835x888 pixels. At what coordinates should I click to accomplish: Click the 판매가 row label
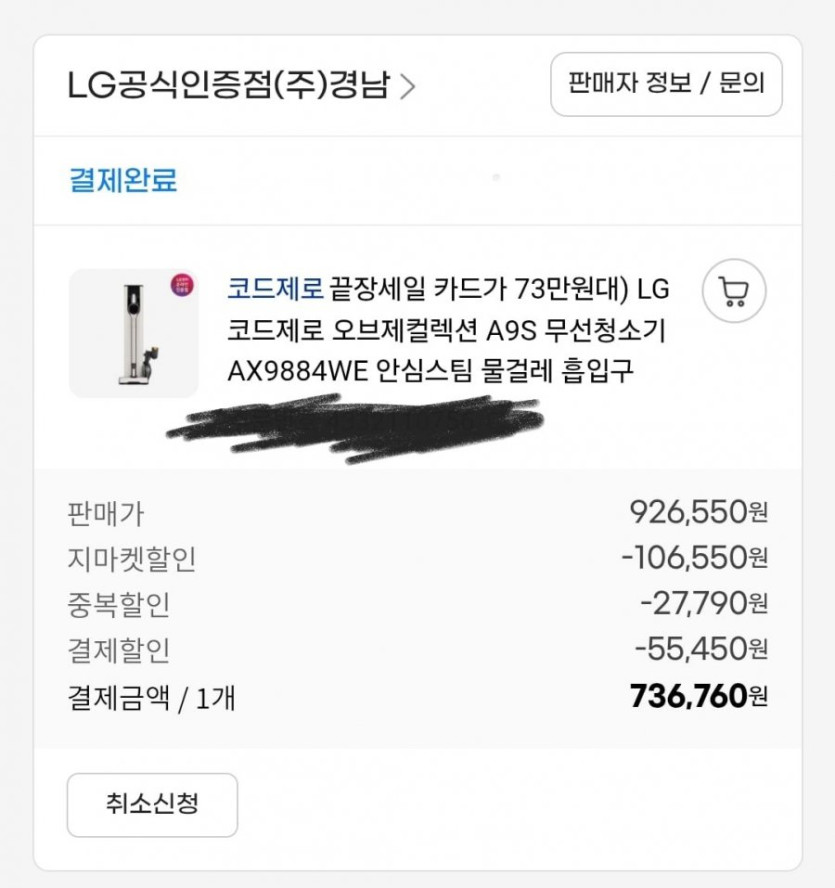click(x=105, y=514)
